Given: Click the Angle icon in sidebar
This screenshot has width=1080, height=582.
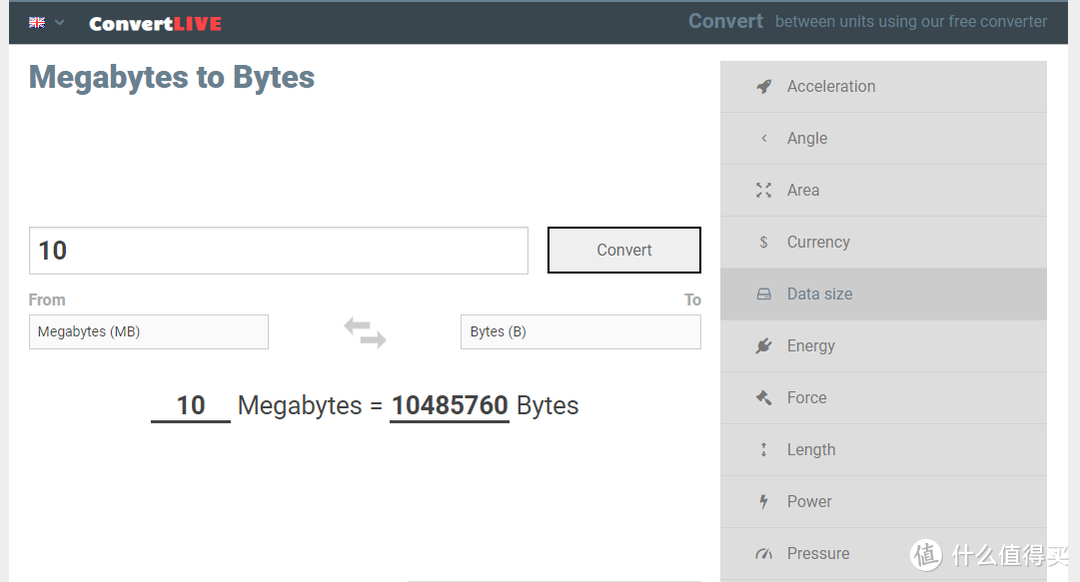Looking at the screenshot, I should tap(764, 138).
